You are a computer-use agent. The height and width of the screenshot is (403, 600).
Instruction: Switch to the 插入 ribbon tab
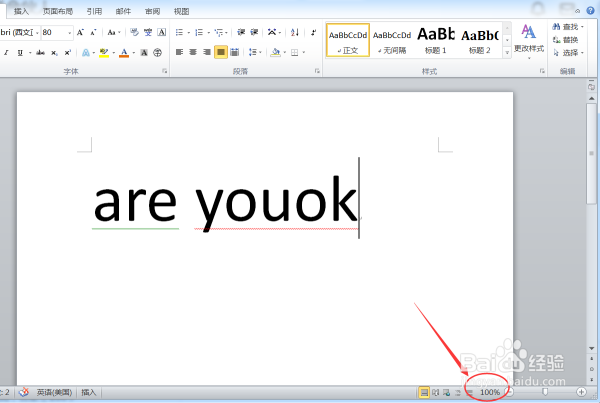21,11
